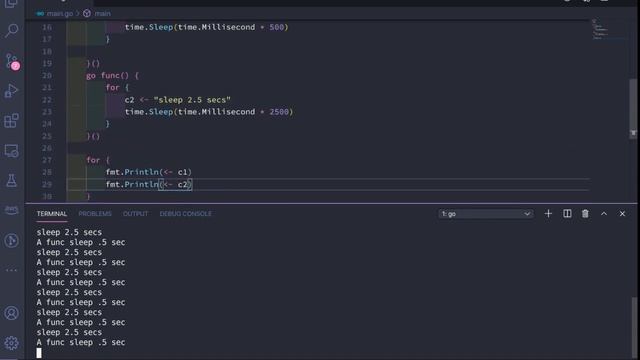The image size is (640, 360).
Task: Open the Search view in activity bar
Action: pos(12,31)
